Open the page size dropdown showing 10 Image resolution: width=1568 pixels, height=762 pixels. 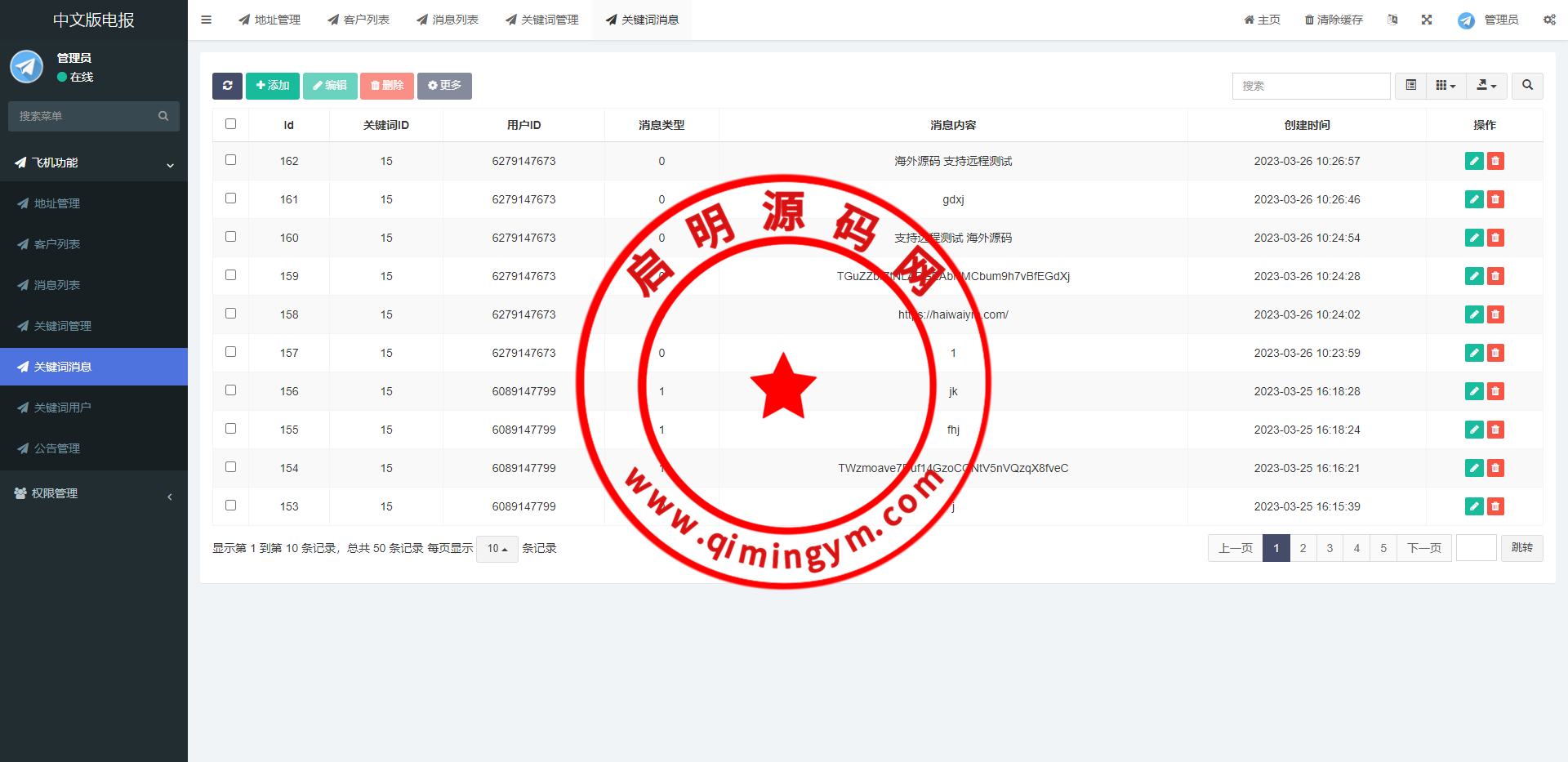tap(497, 549)
